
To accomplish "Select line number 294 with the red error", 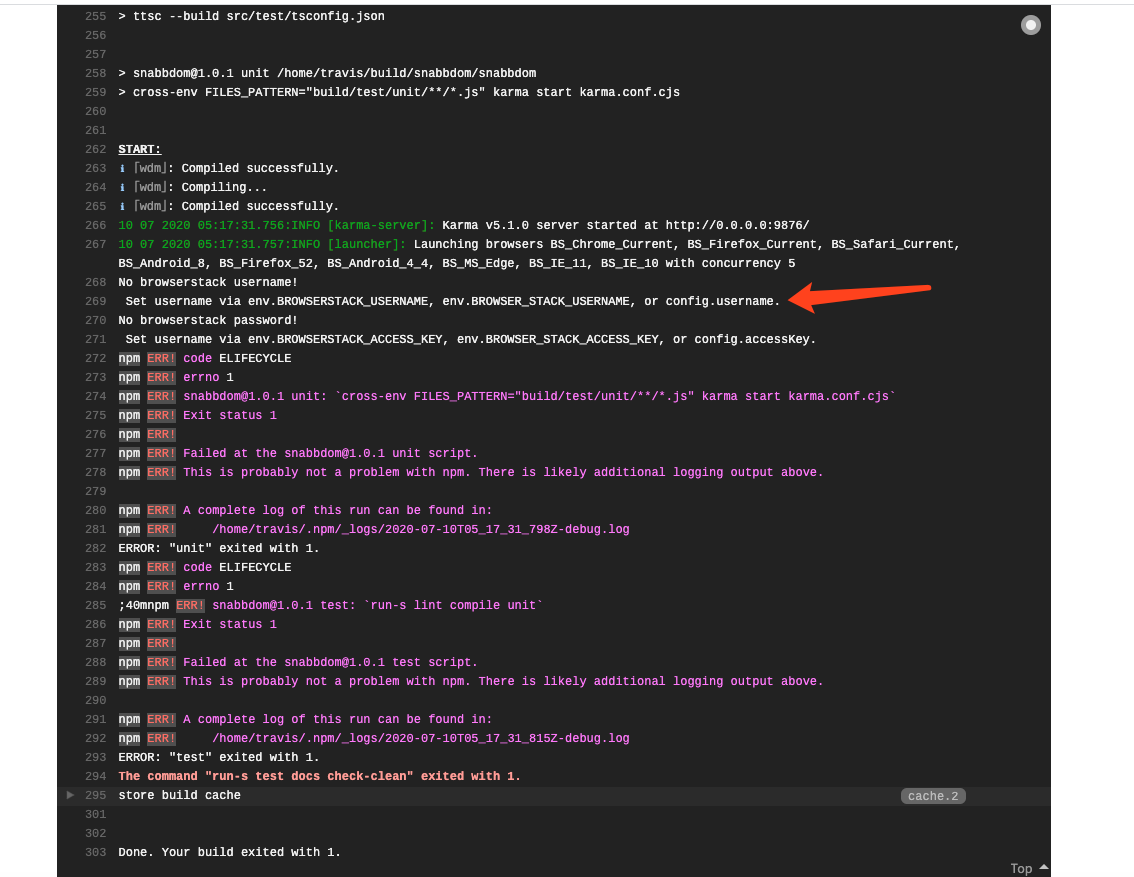I will 95,776.
